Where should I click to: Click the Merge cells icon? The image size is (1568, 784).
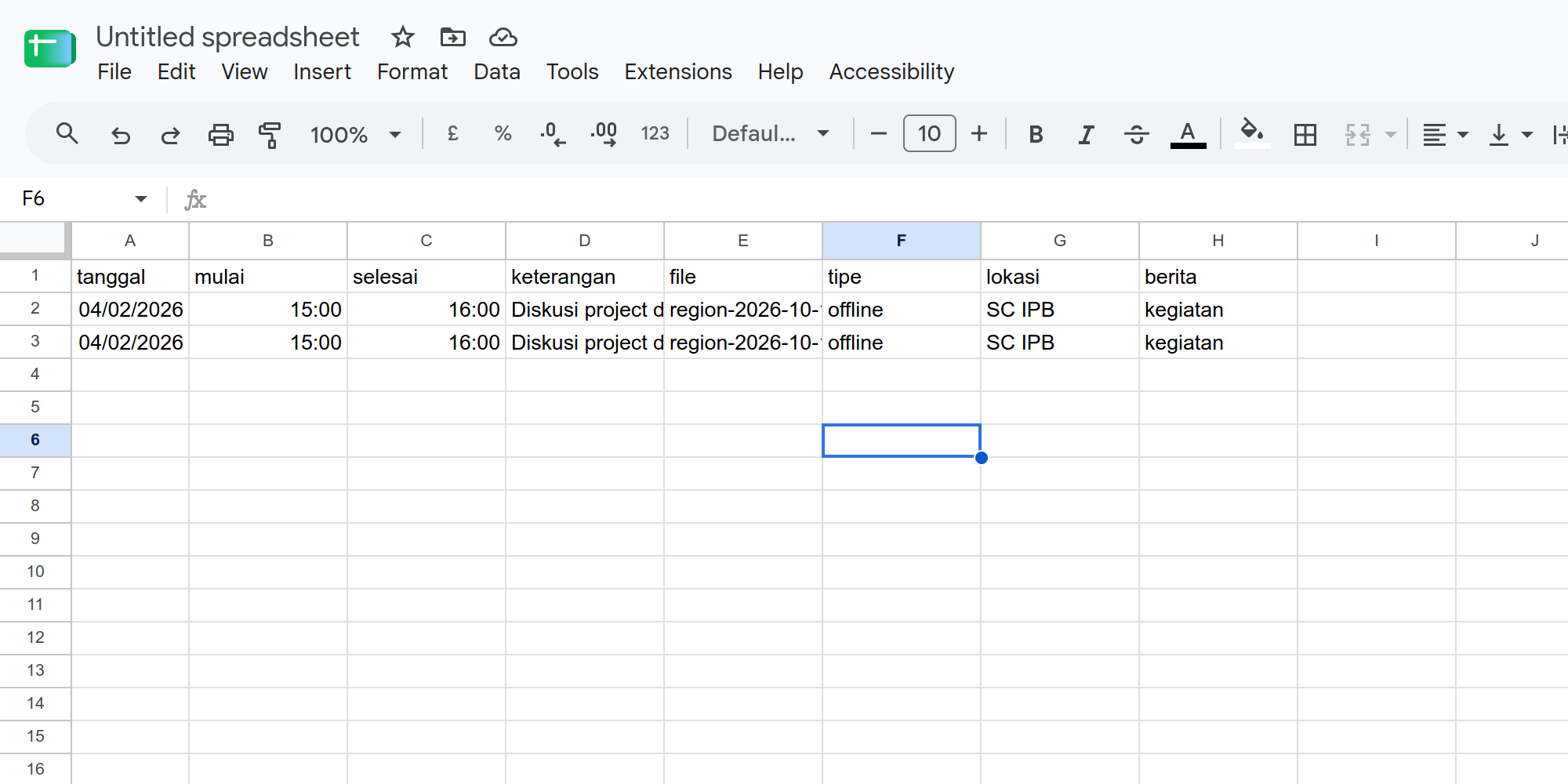tap(1358, 135)
